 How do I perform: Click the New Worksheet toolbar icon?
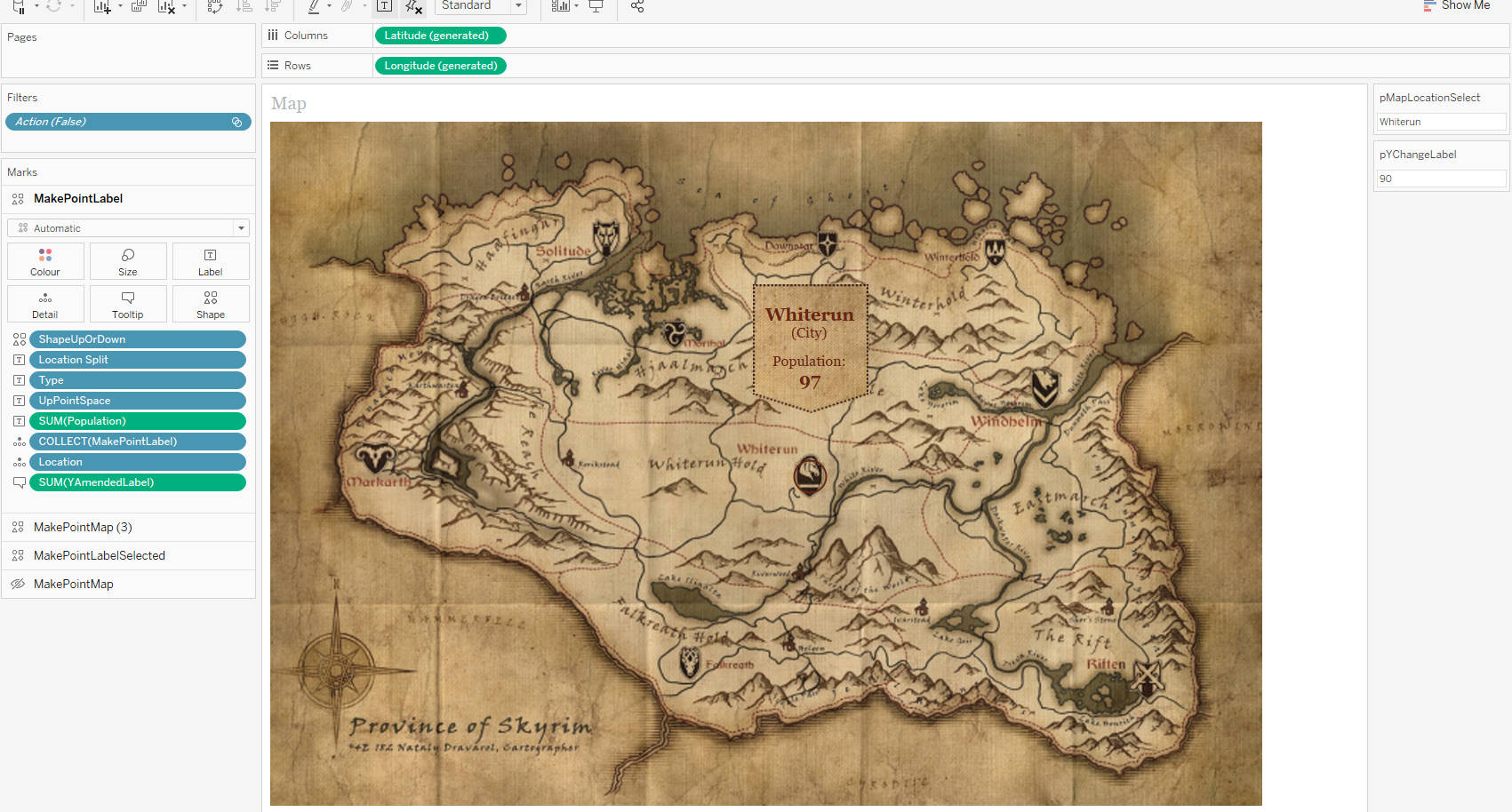click(x=102, y=6)
